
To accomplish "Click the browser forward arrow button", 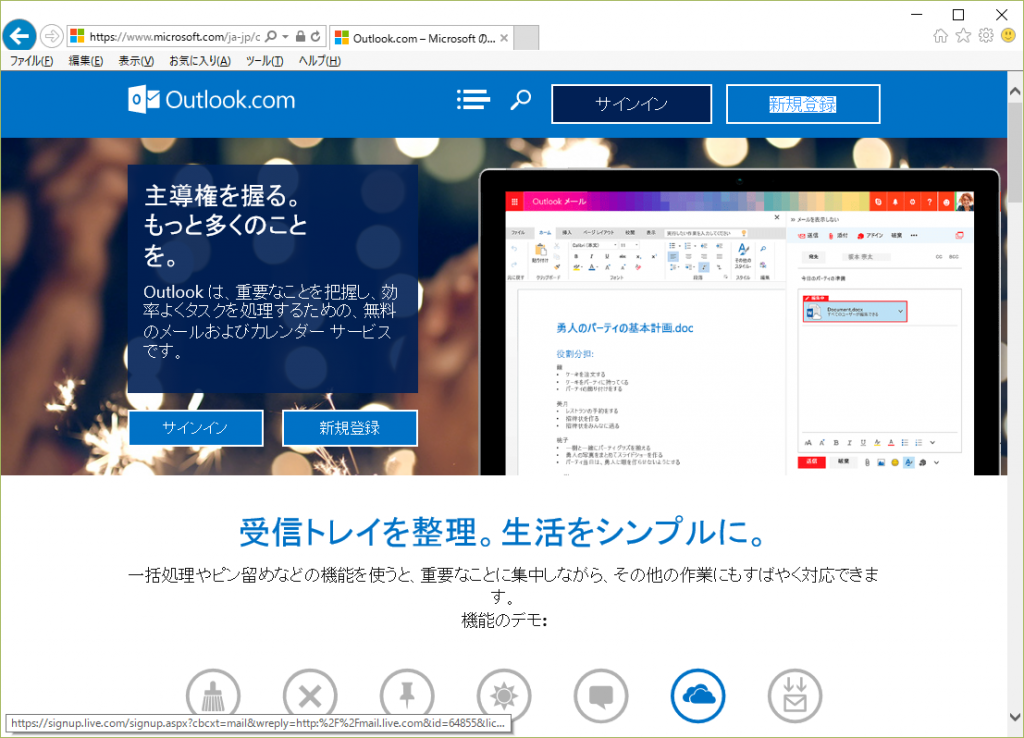I will [52, 36].
